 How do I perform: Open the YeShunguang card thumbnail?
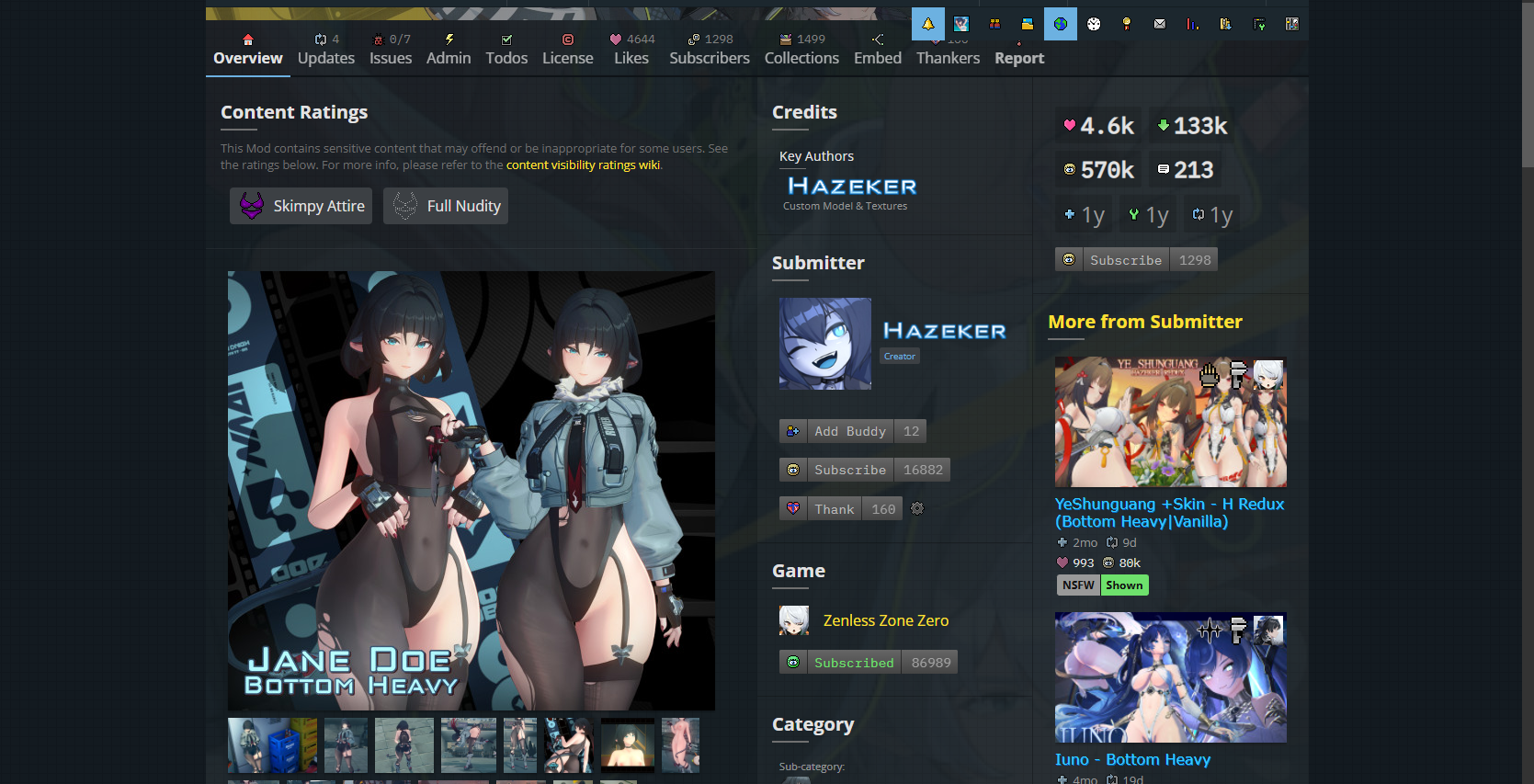(1171, 422)
